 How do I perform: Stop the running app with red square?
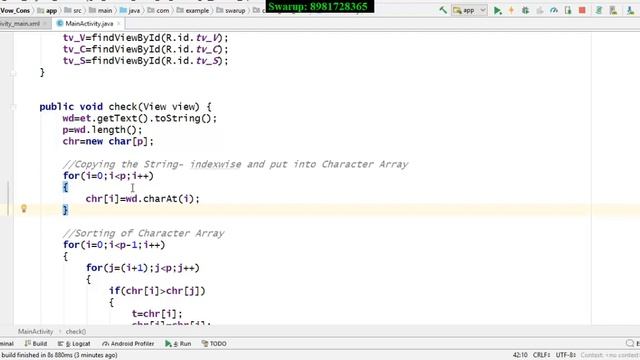[x=582, y=11]
